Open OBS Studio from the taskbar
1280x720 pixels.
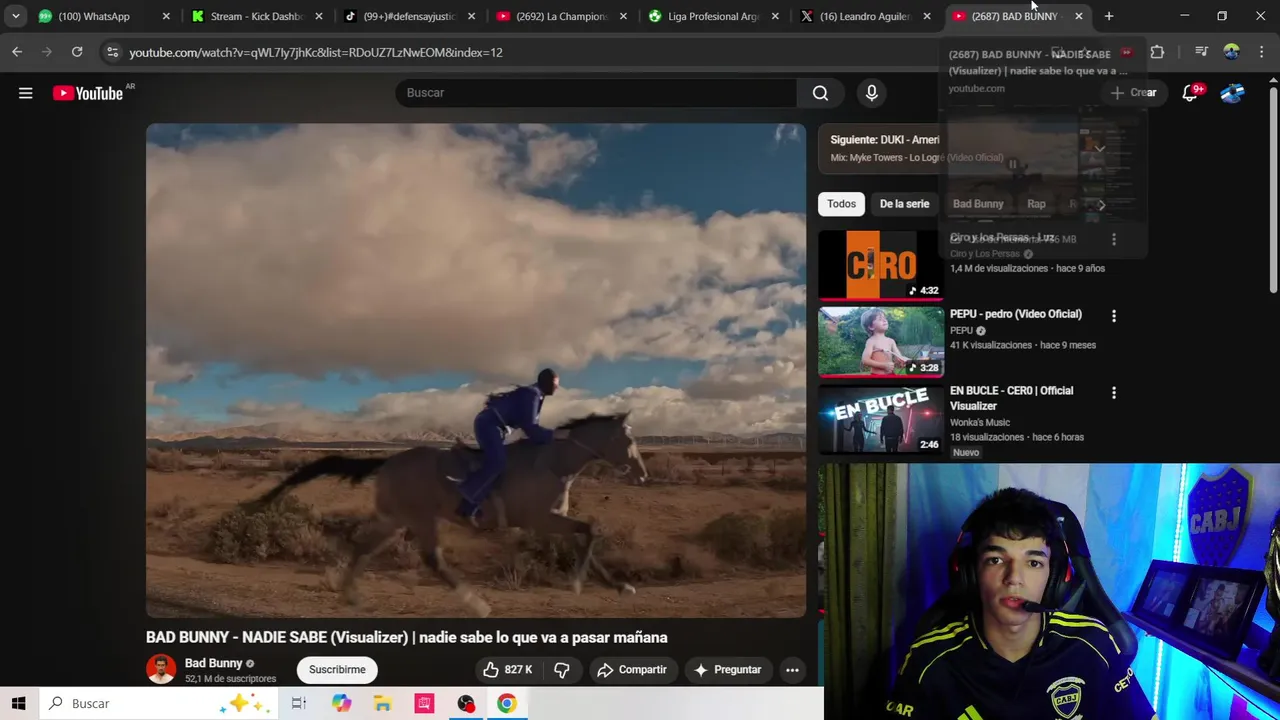(x=466, y=703)
